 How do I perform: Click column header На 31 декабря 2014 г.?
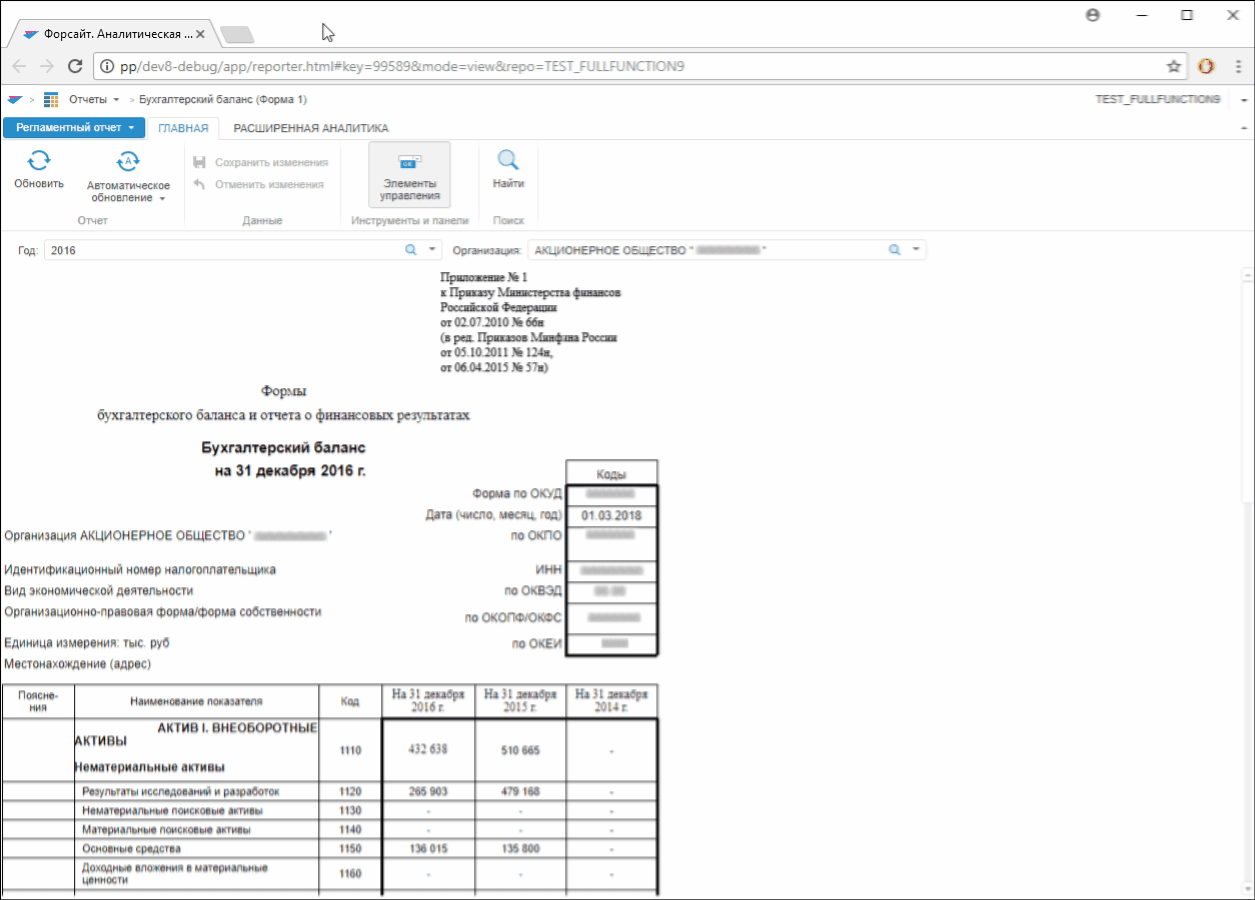coord(611,701)
